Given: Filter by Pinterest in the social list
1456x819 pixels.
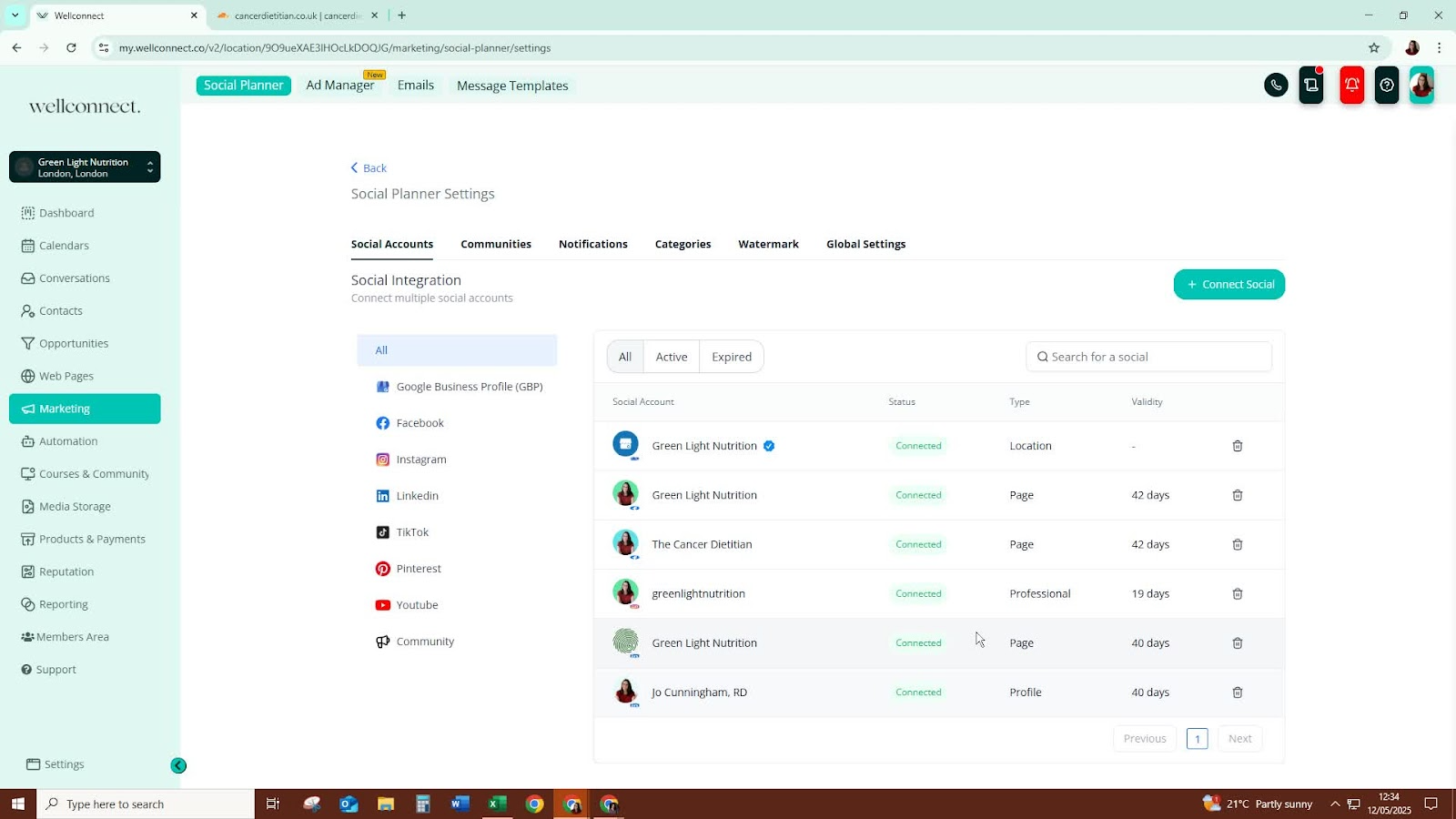Looking at the screenshot, I should [x=418, y=569].
